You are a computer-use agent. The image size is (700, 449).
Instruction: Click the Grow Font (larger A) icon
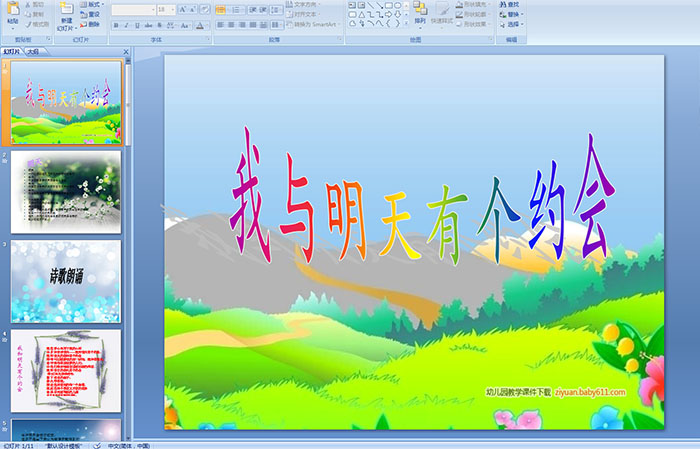[183, 9]
